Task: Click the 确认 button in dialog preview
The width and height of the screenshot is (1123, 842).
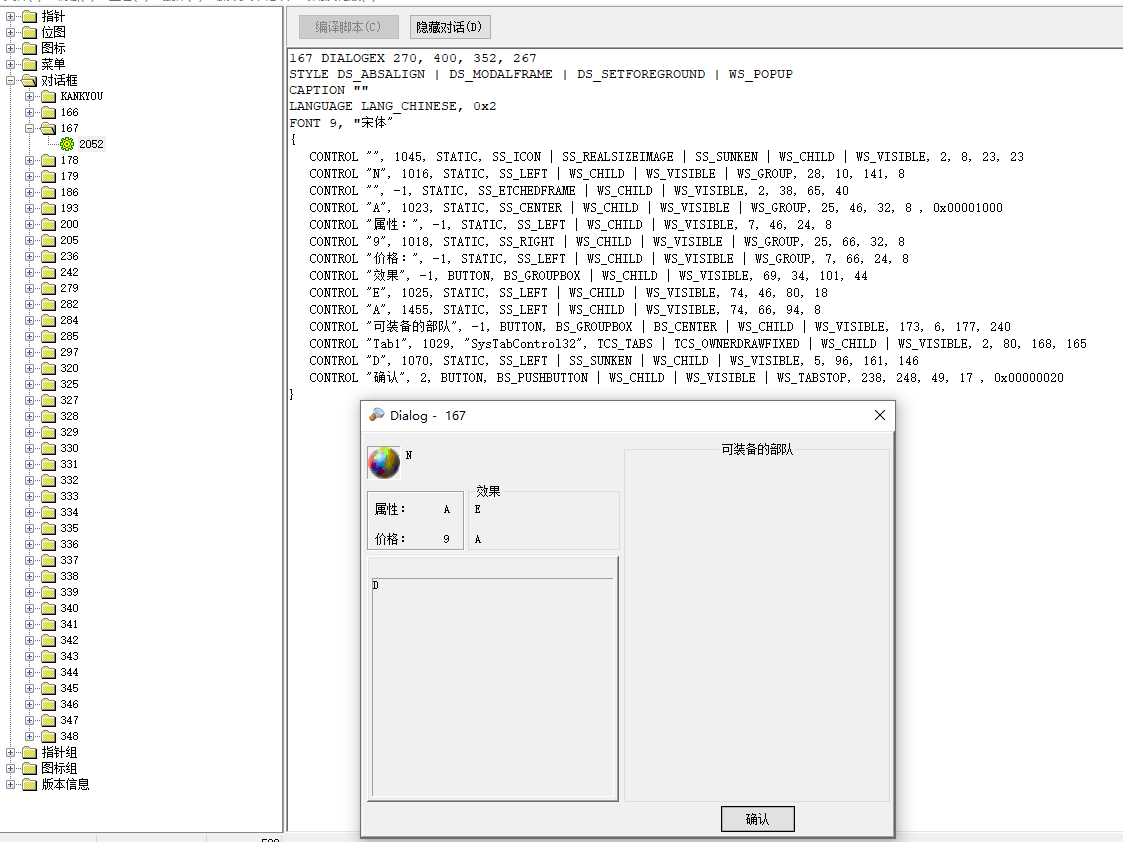Action: pyautogui.click(x=757, y=819)
